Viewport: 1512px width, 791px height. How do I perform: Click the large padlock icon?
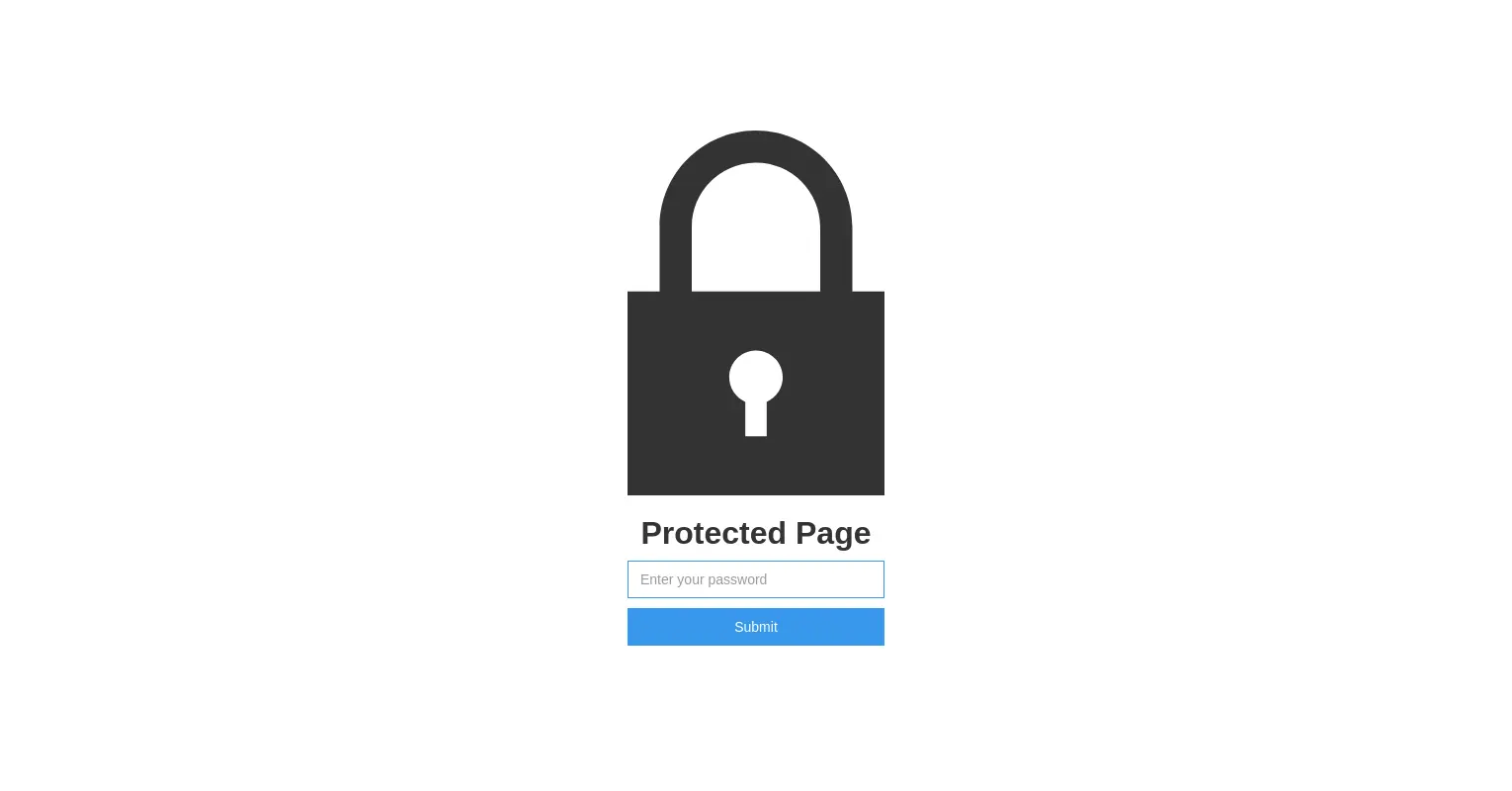(756, 312)
